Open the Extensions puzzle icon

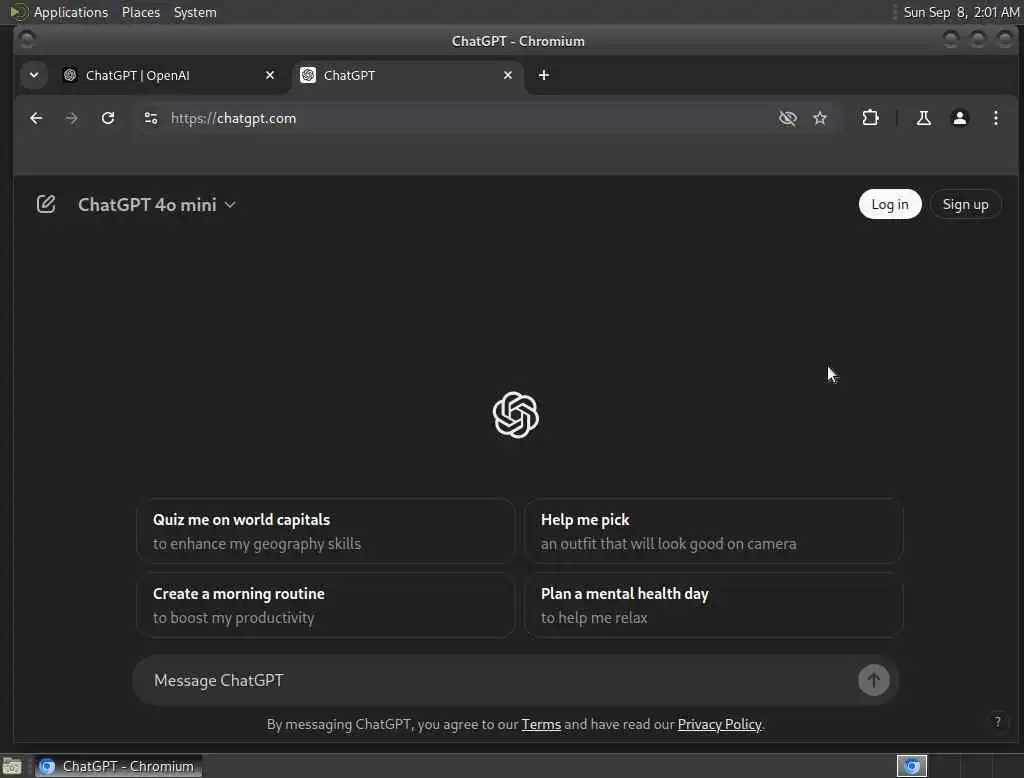tap(870, 118)
